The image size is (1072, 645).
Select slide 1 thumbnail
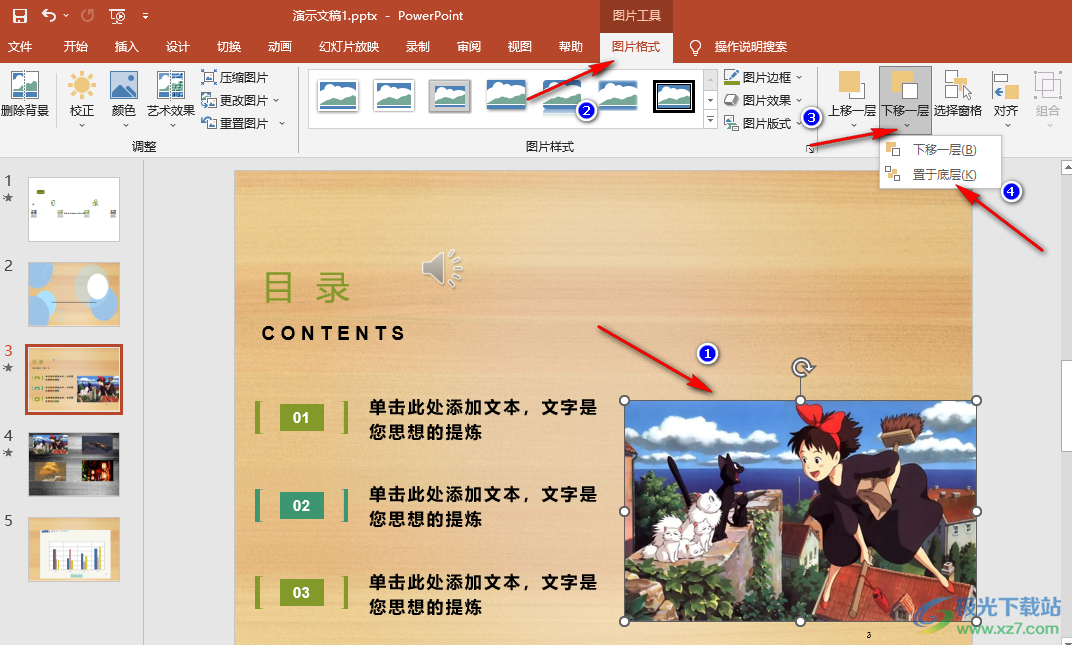point(74,209)
